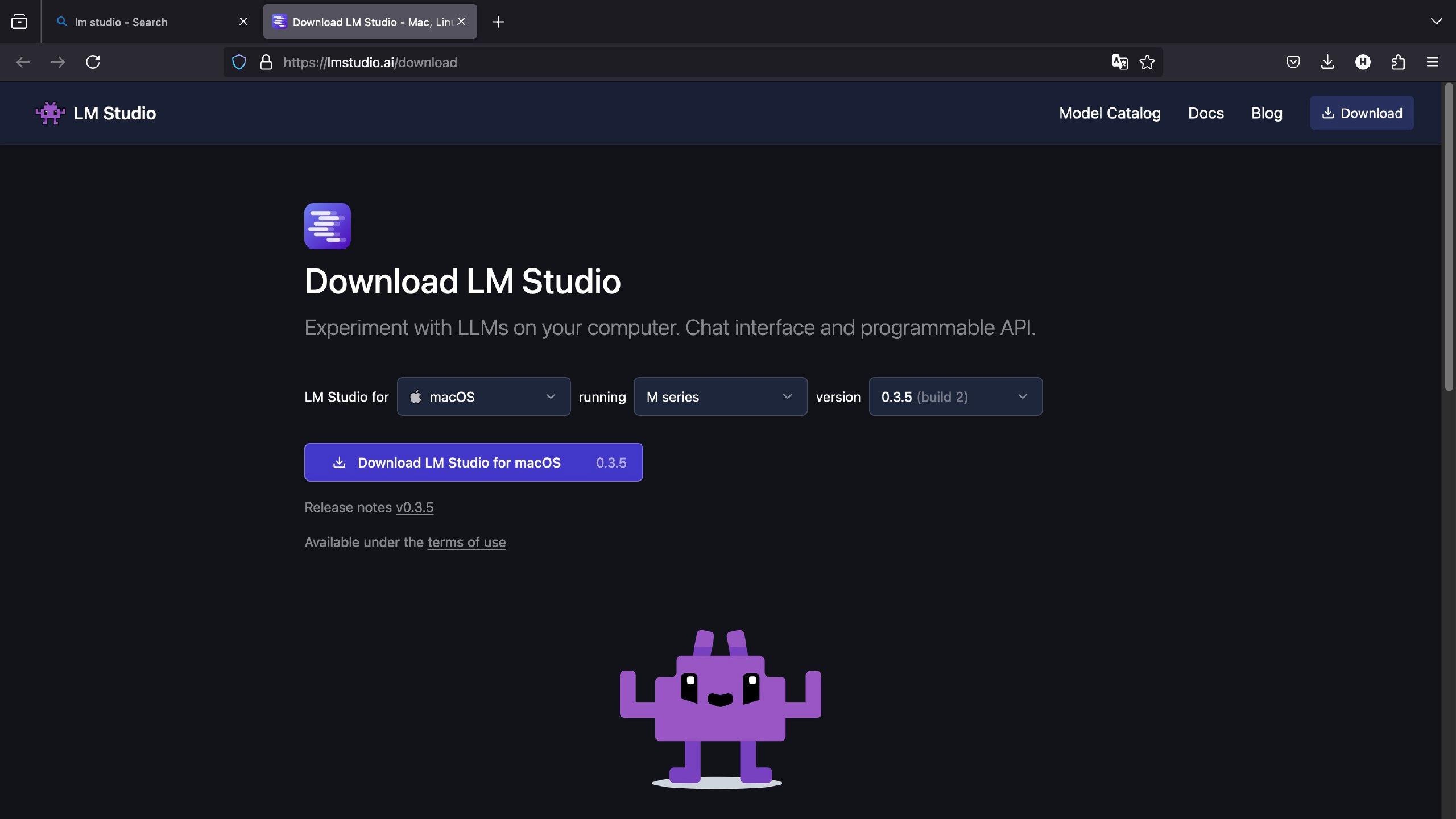Open the Firefox View icon
Viewport: 1456px width, 819px height.
pyautogui.click(x=19, y=22)
